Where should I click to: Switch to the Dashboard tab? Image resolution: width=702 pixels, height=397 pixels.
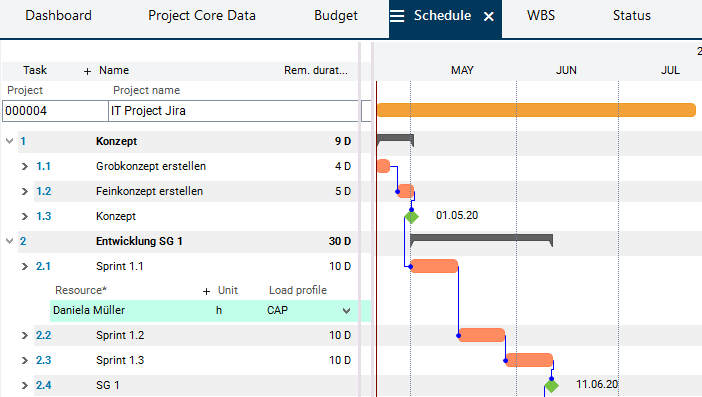point(58,16)
